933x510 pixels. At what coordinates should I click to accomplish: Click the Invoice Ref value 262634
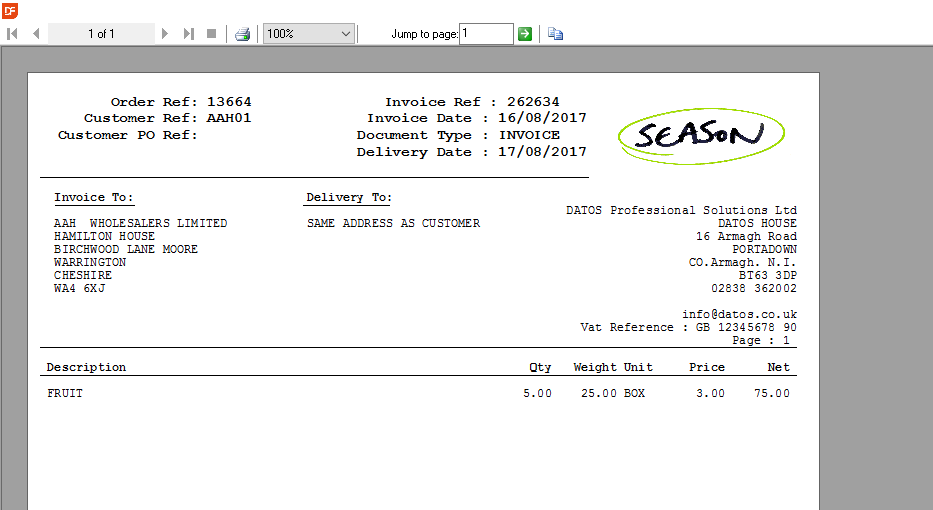[533, 102]
